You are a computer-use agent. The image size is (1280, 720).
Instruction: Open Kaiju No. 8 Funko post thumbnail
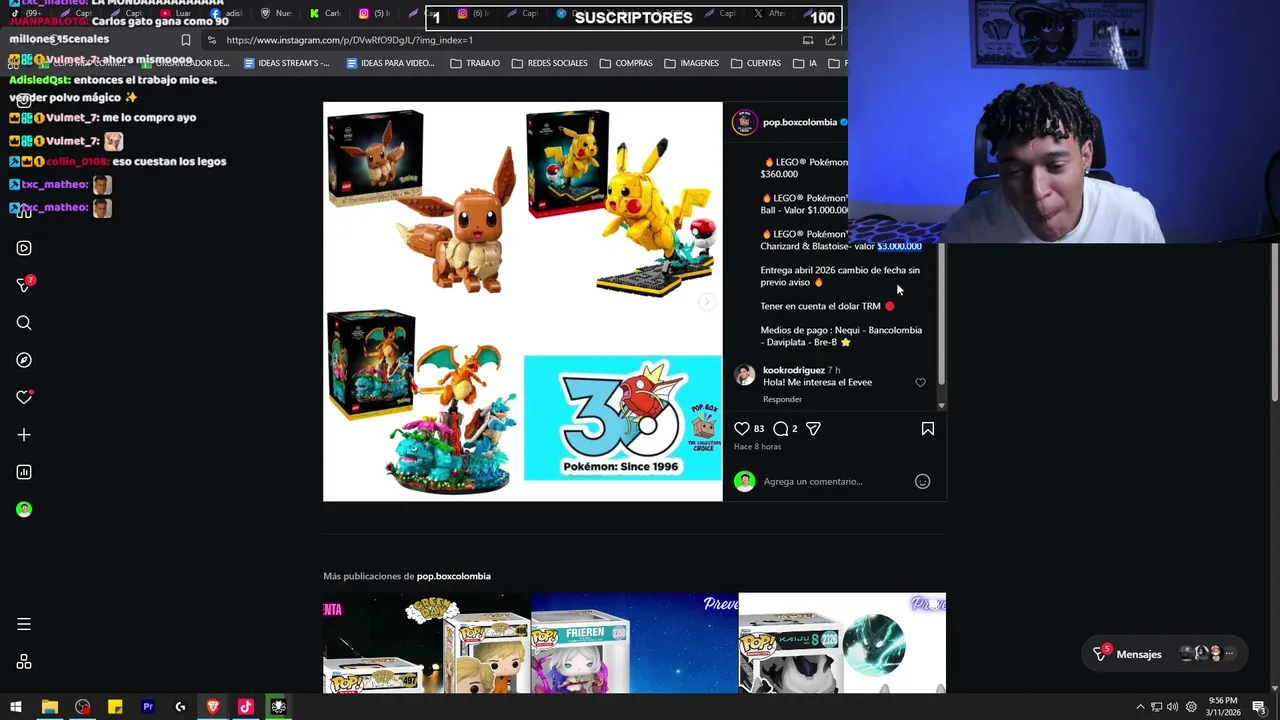pyautogui.click(x=842, y=643)
